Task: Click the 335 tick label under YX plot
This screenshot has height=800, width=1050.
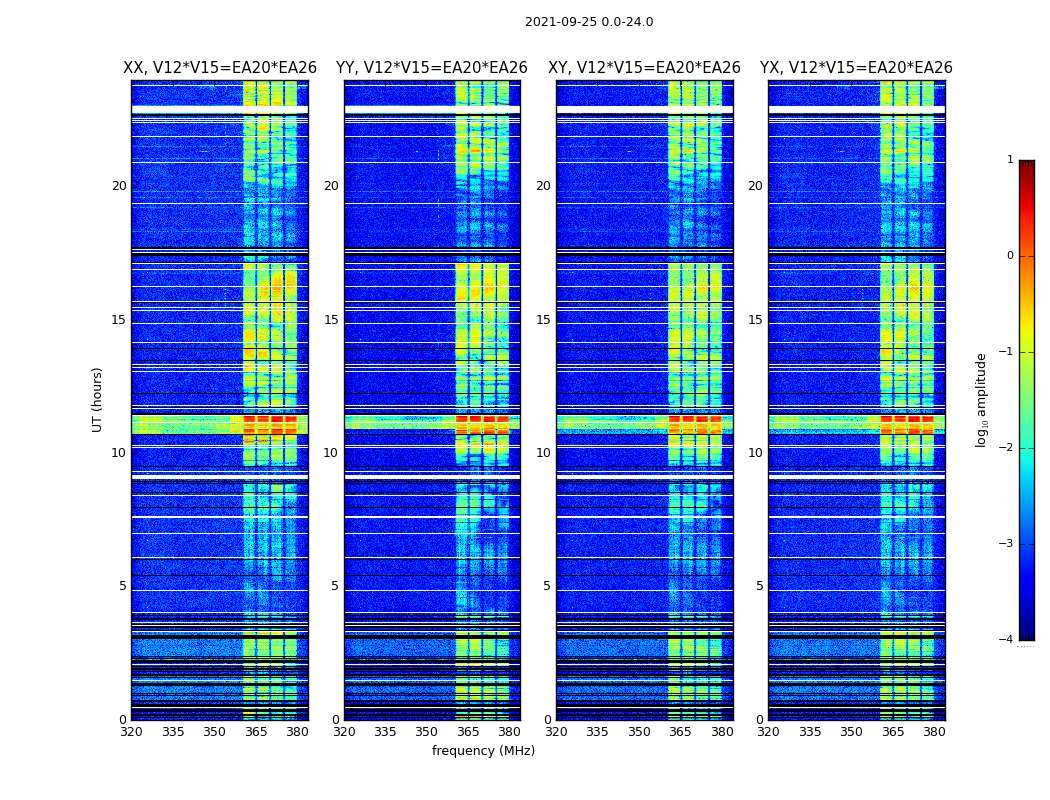Action: coord(810,732)
